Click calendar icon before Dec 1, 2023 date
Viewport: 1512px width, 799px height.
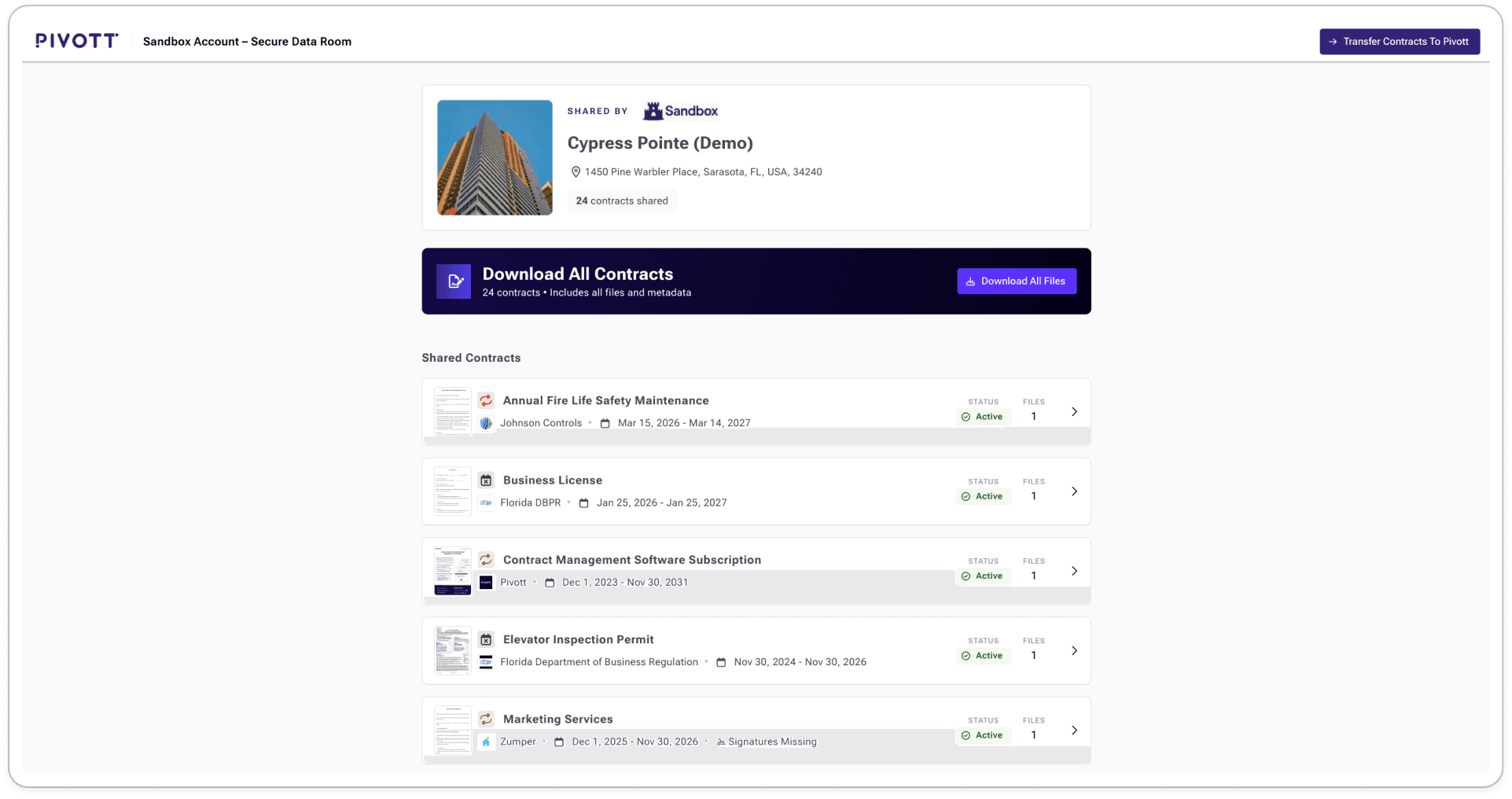pyautogui.click(x=550, y=583)
